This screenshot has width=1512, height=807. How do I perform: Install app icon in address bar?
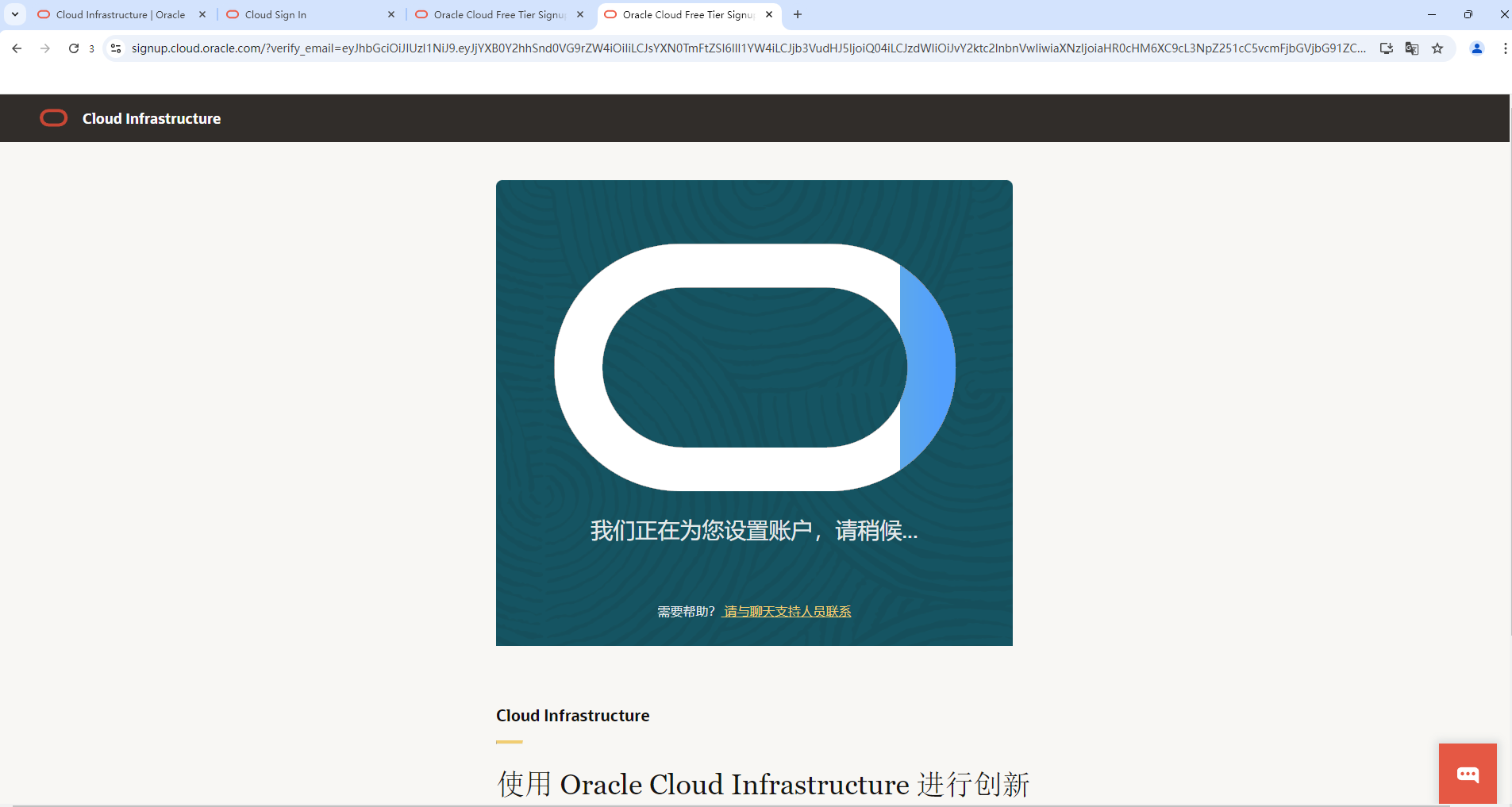tap(1387, 48)
